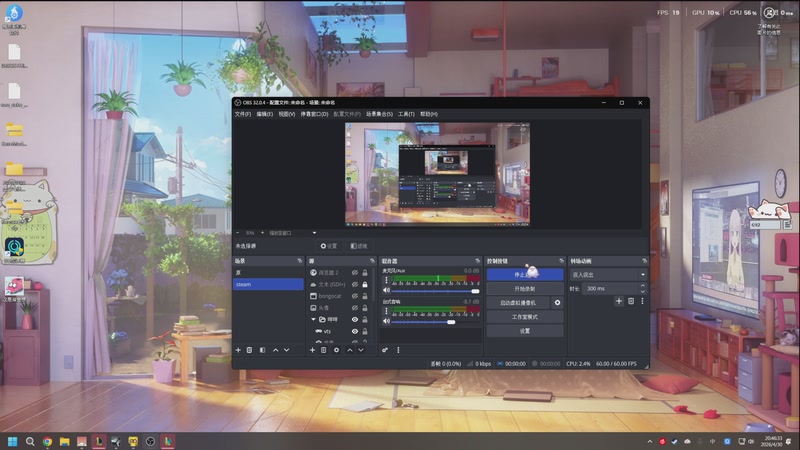Viewport: 800px width, 450px height.
Task: Toggle the lock on 文本 (GDI+) source
Action: coord(365,284)
